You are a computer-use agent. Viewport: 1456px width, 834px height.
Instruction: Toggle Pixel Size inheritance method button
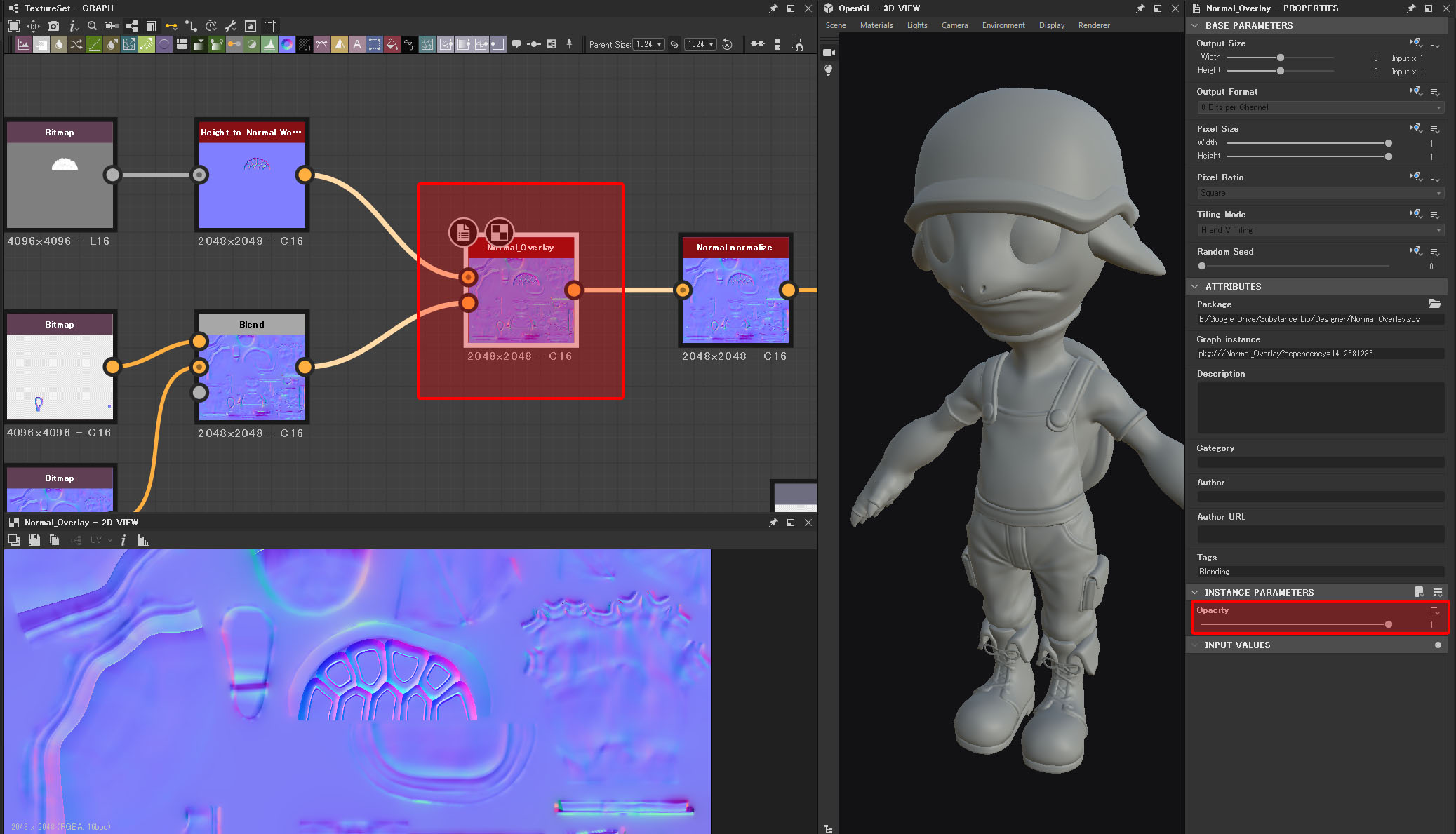(x=1416, y=128)
